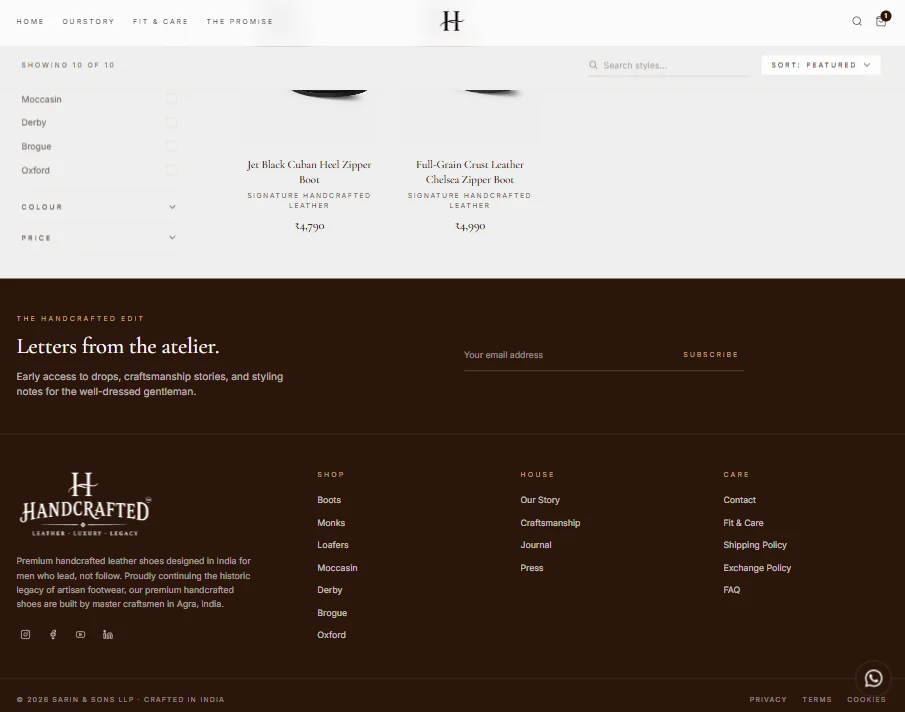Click the H logo in the top navigation
Viewport: 905px width, 712px height.
(452, 21)
